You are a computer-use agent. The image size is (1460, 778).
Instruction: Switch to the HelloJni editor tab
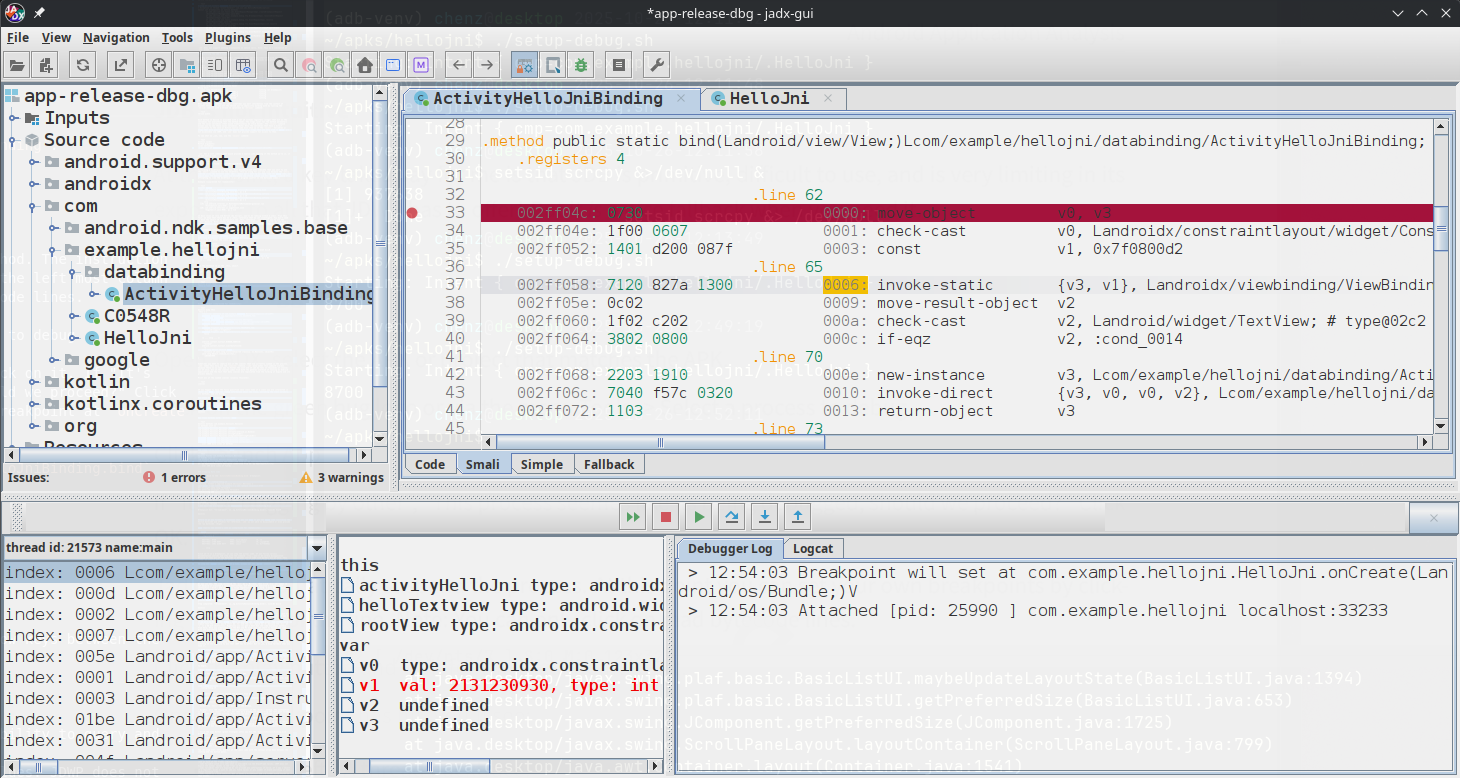click(768, 99)
